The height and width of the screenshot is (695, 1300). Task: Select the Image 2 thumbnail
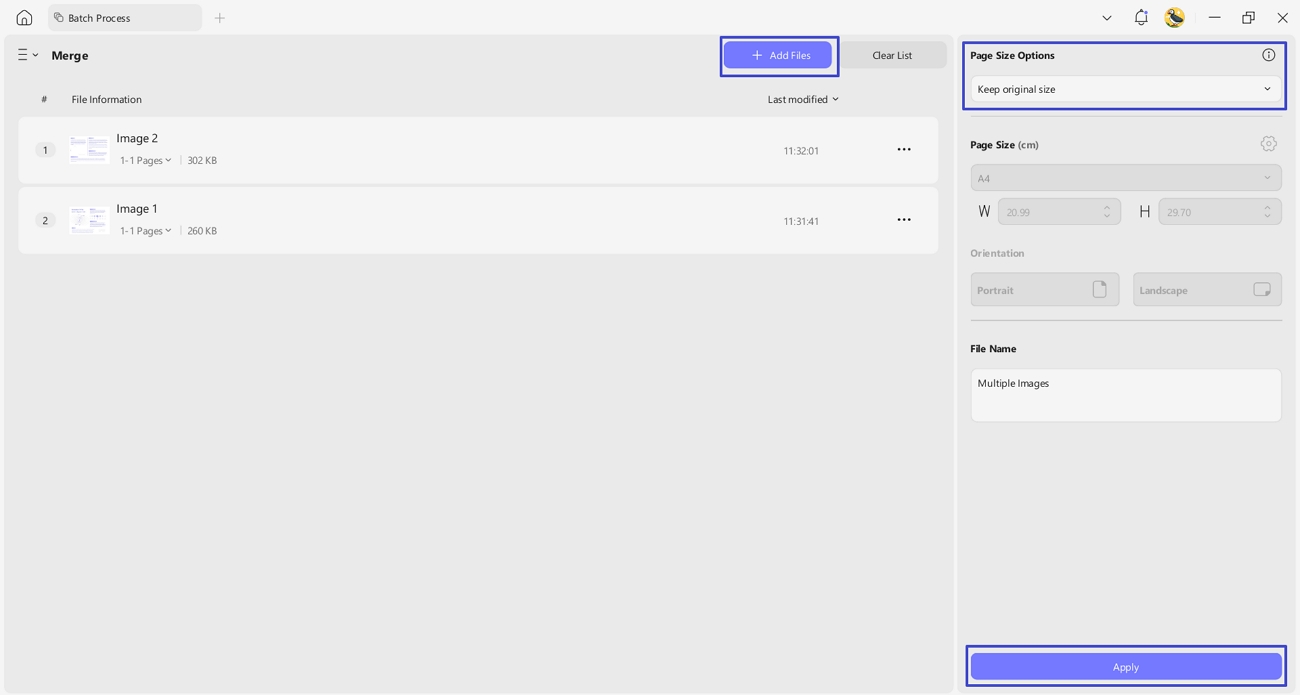click(x=89, y=150)
